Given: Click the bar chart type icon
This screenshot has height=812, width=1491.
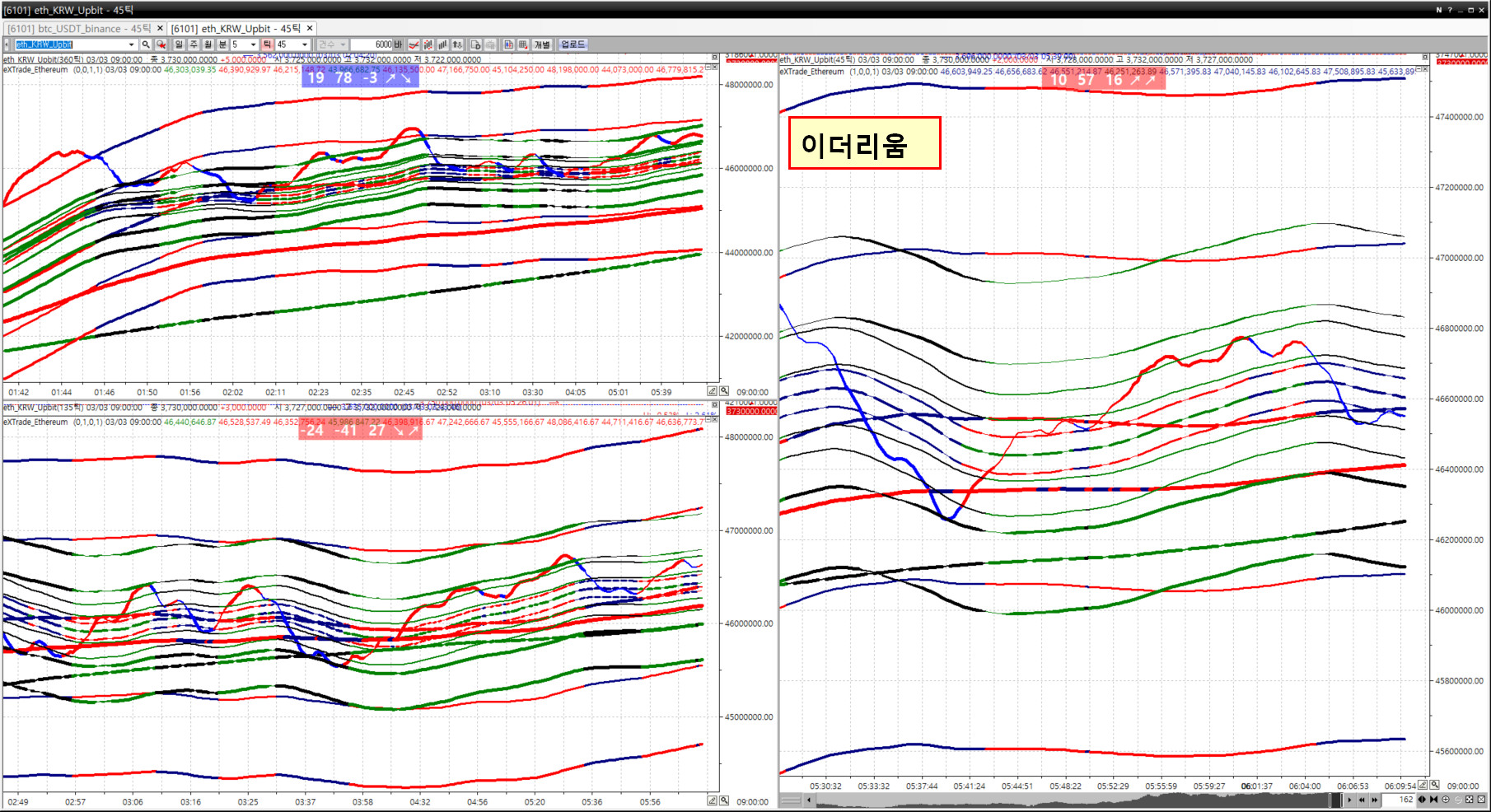Looking at the screenshot, I should click(x=443, y=44).
